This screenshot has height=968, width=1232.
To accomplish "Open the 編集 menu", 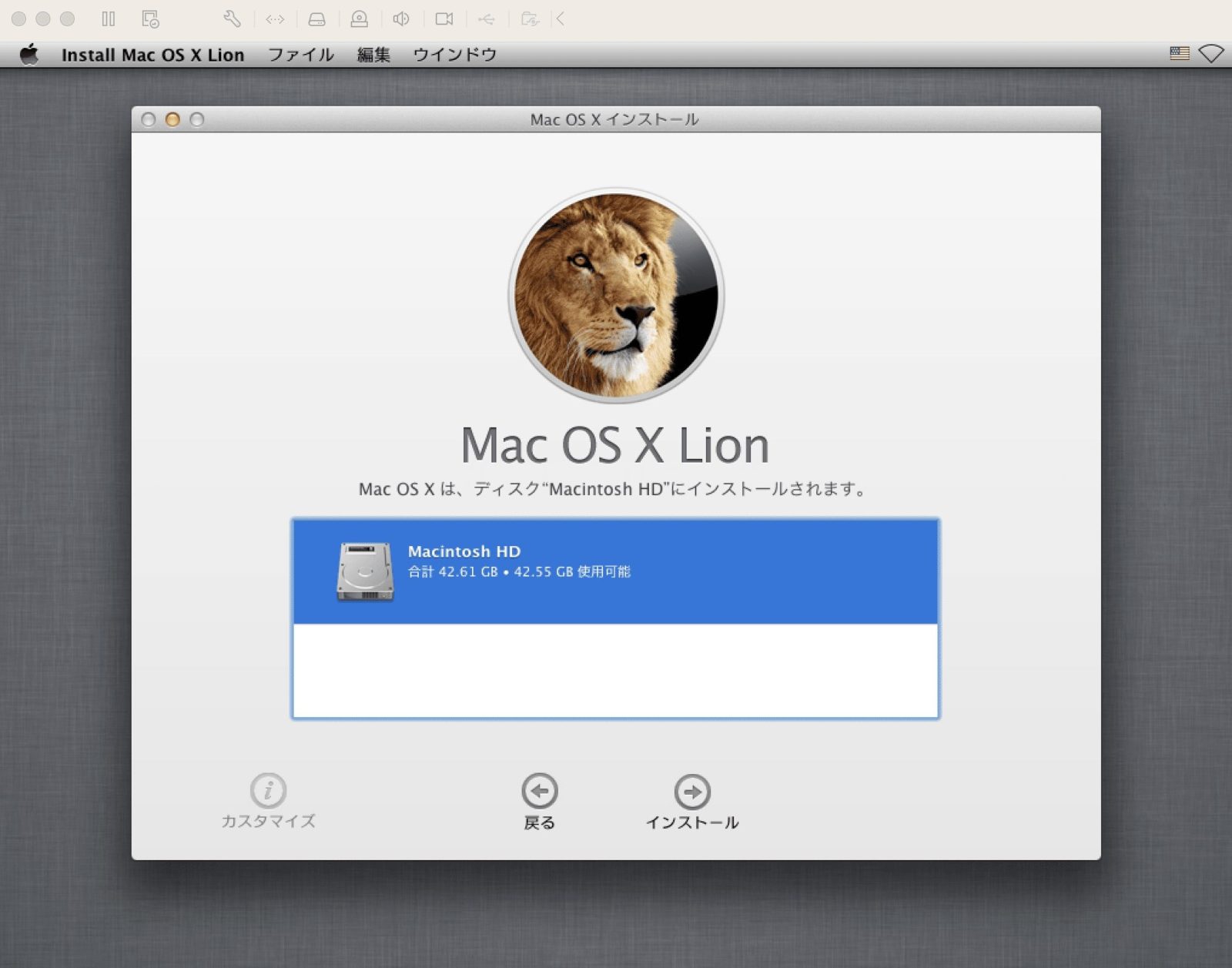I will [x=373, y=55].
